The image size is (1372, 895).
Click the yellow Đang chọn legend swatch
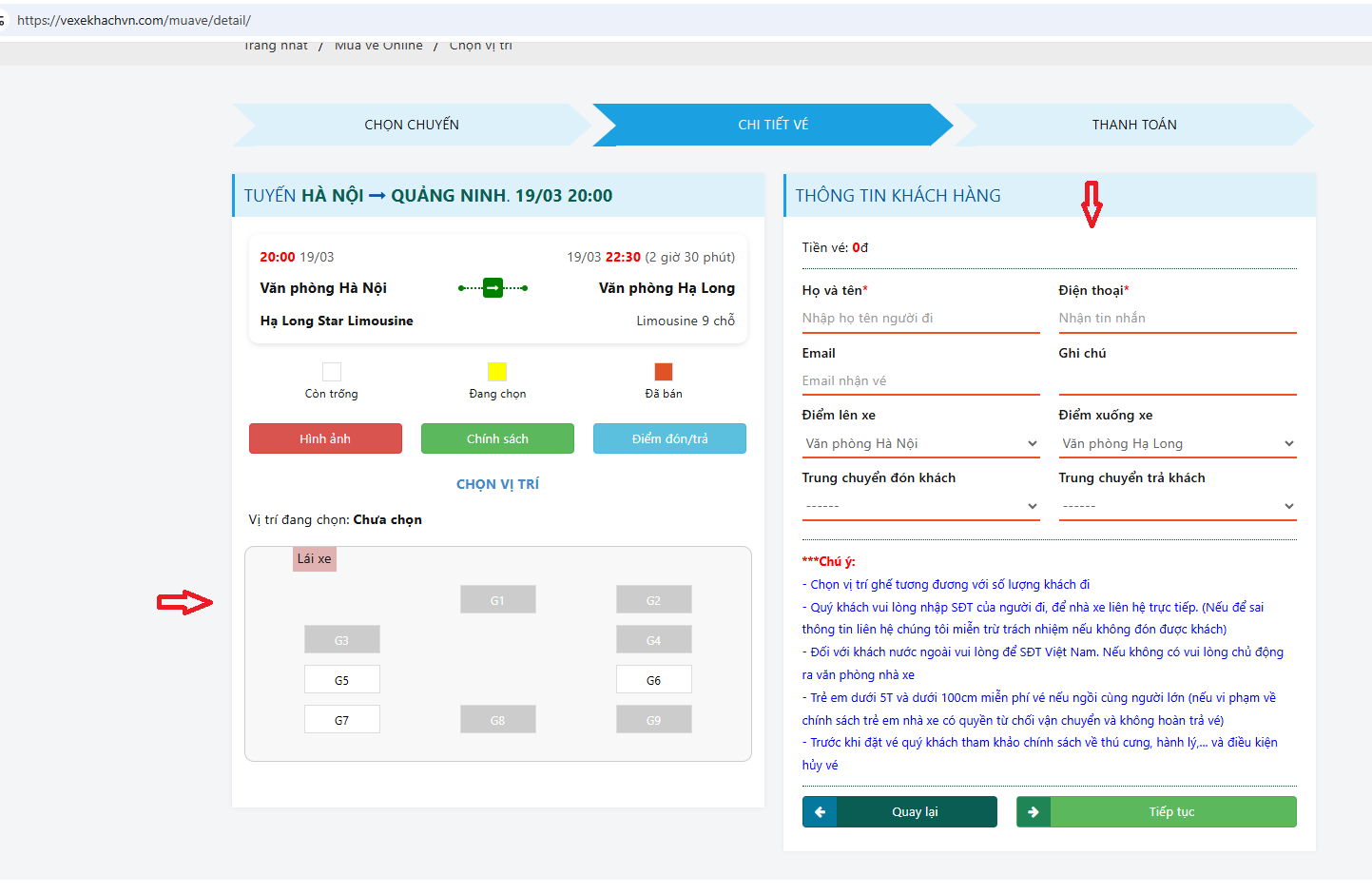point(496,372)
